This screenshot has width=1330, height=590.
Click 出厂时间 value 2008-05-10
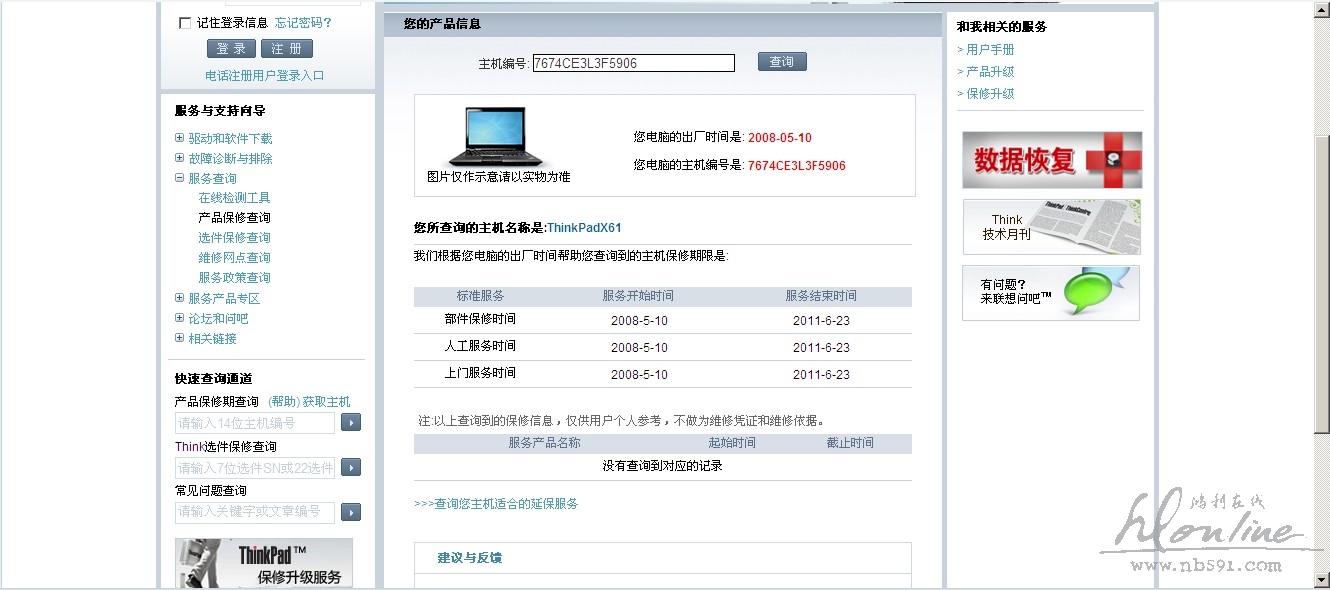(x=780, y=138)
